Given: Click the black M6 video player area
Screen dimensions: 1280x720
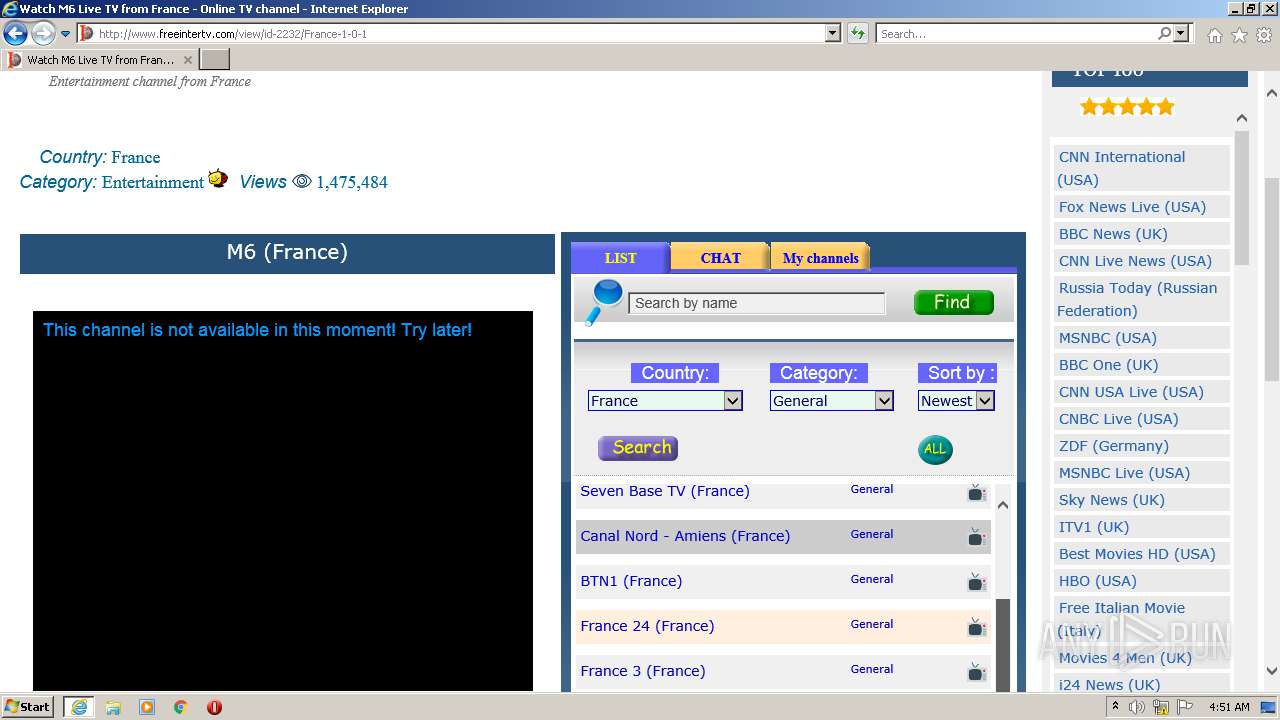Looking at the screenshot, I should [x=283, y=501].
